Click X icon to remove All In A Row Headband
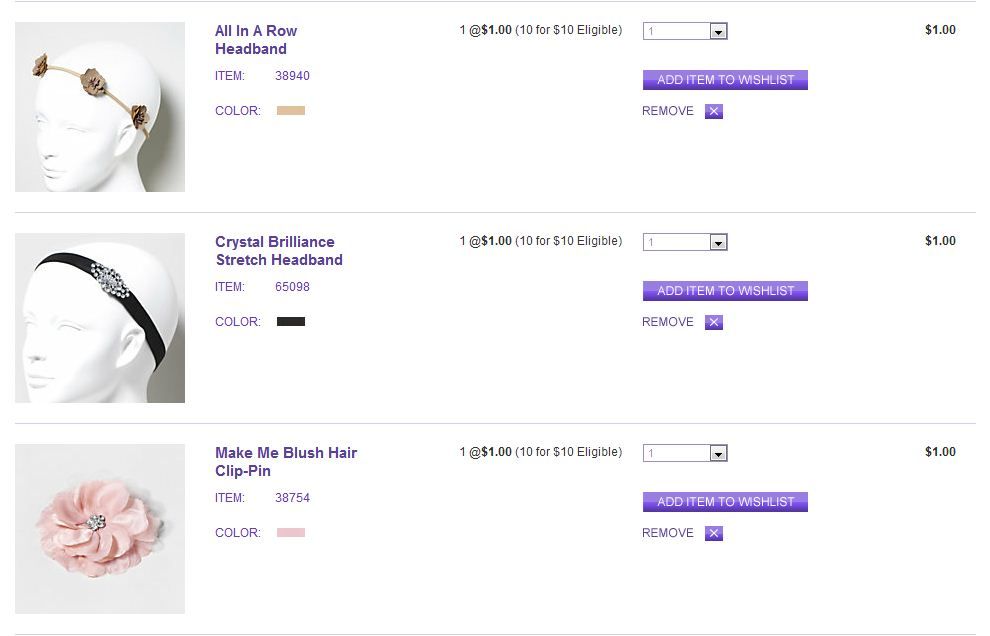 713,111
